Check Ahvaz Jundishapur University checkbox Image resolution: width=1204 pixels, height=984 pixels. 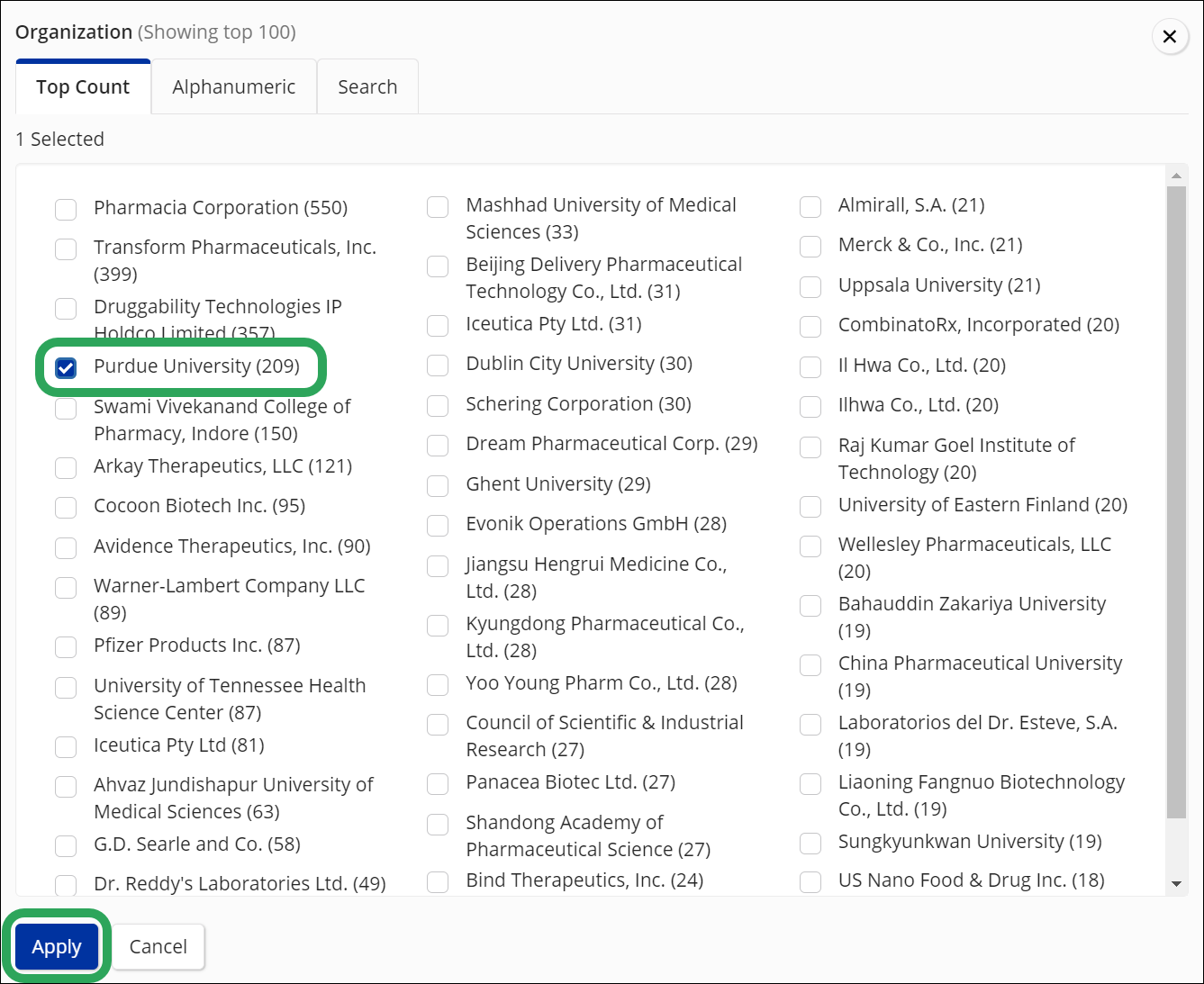[x=66, y=786]
